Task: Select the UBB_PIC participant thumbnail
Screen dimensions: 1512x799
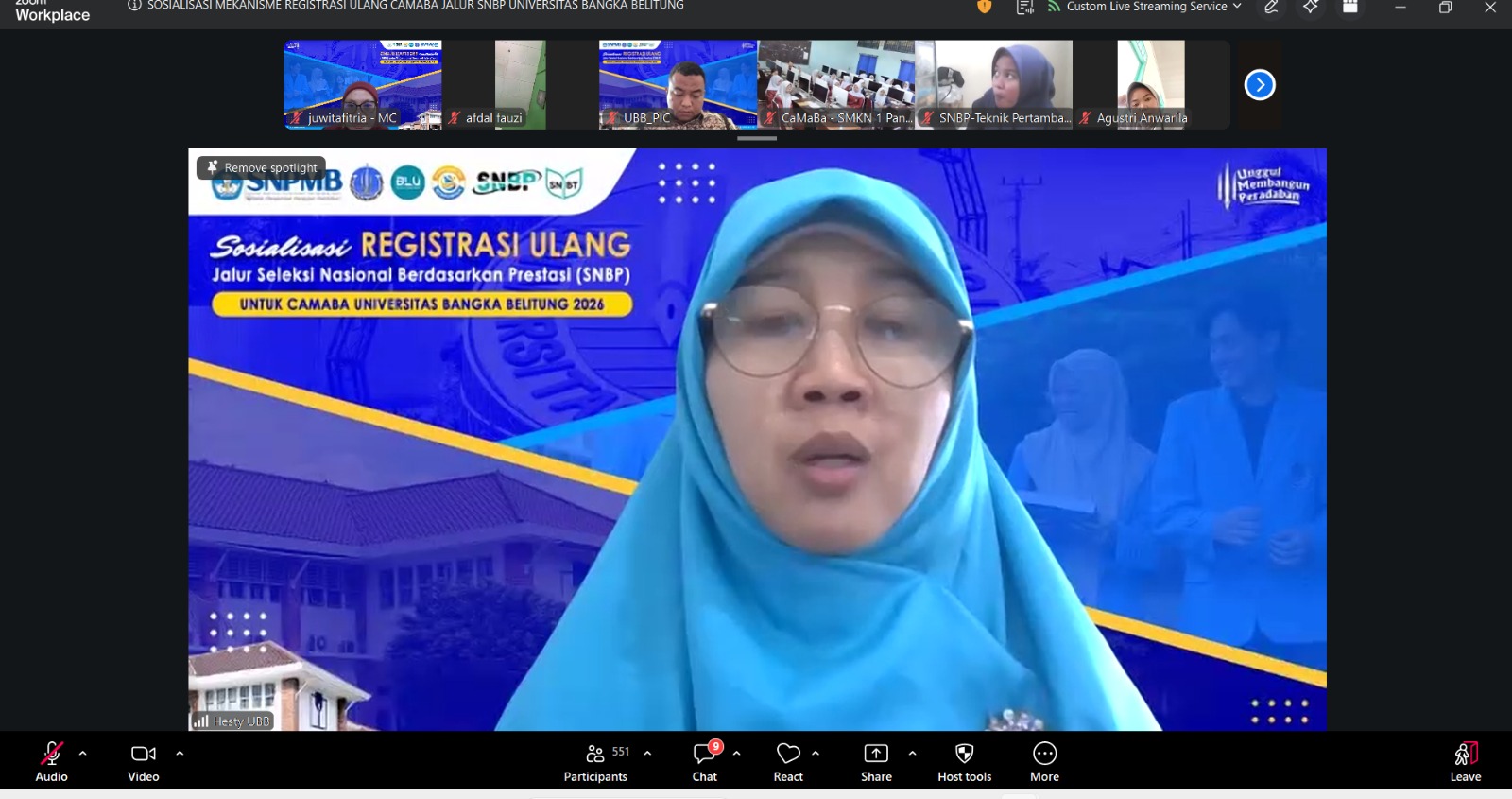Action: (x=678, y=84)
